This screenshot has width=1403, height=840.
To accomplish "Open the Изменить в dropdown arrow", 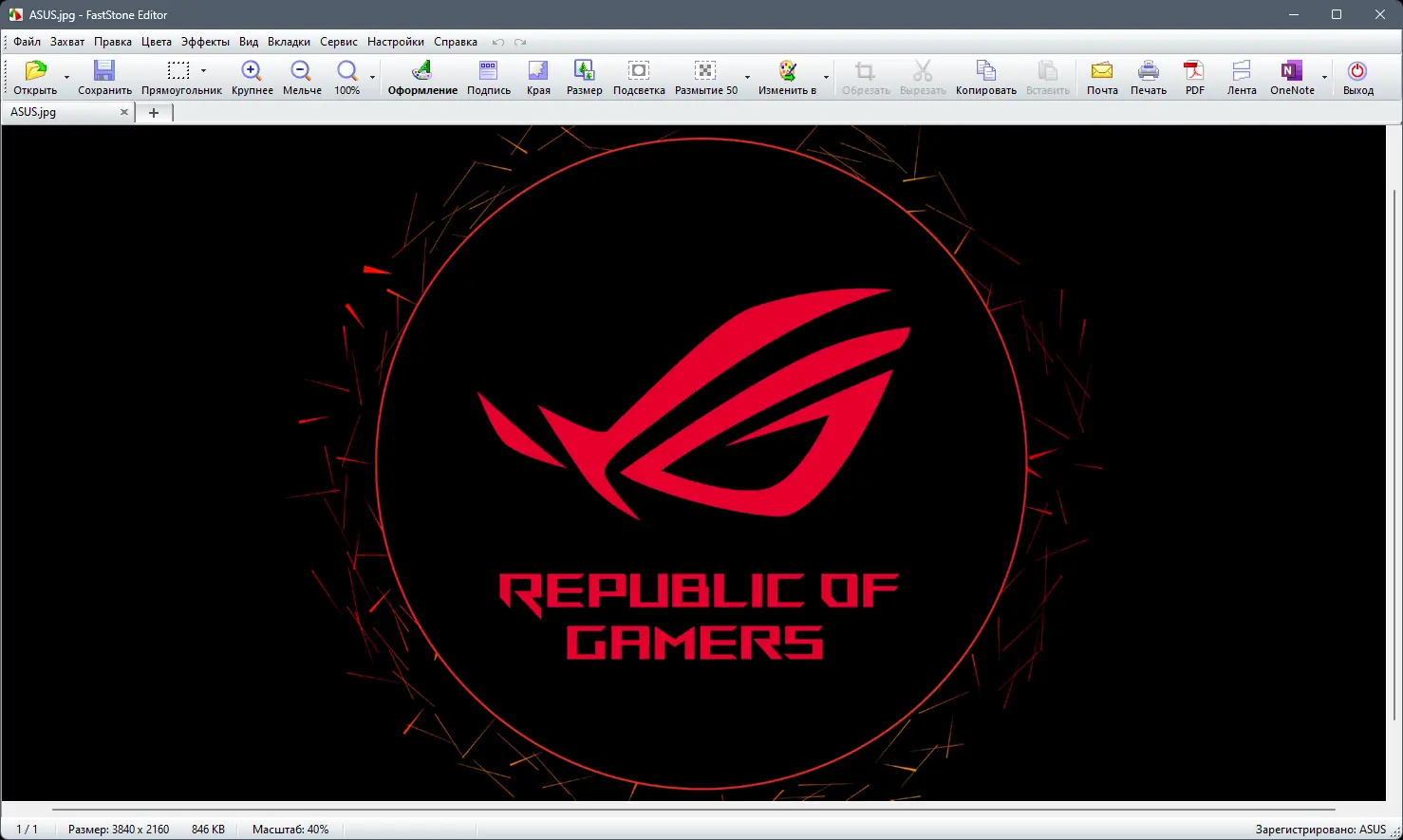I will (826, 77).
